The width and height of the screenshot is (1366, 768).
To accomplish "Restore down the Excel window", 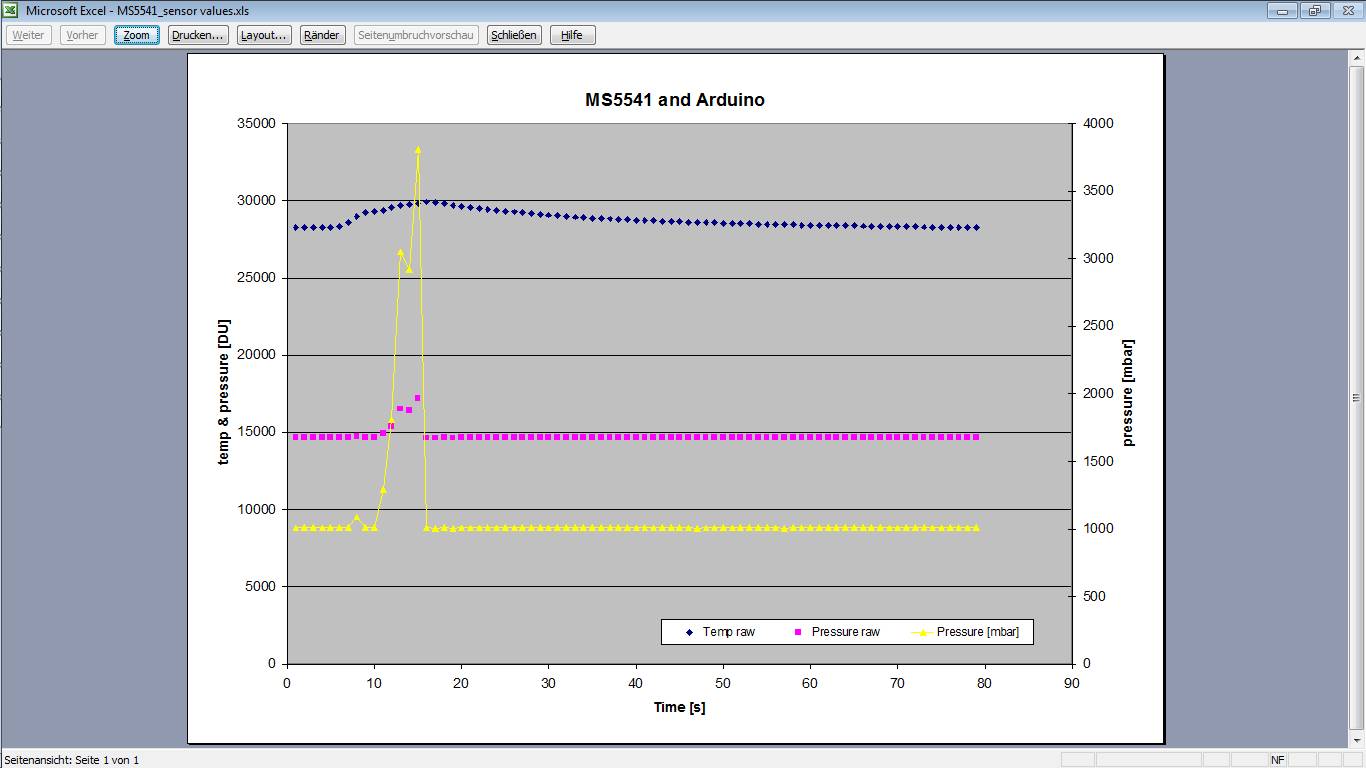I will tap(1314, 10).
